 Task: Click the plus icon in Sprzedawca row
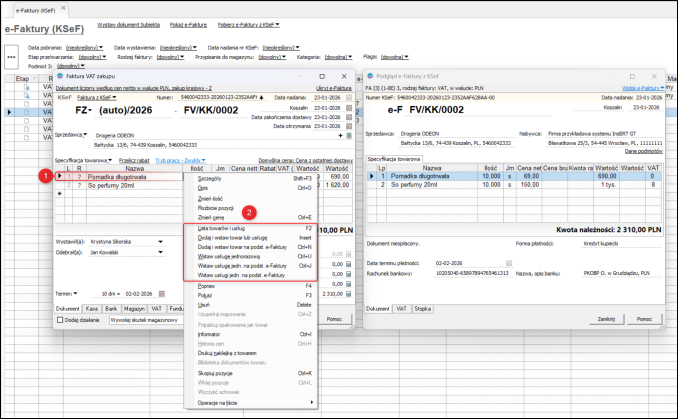coord(339,134)
